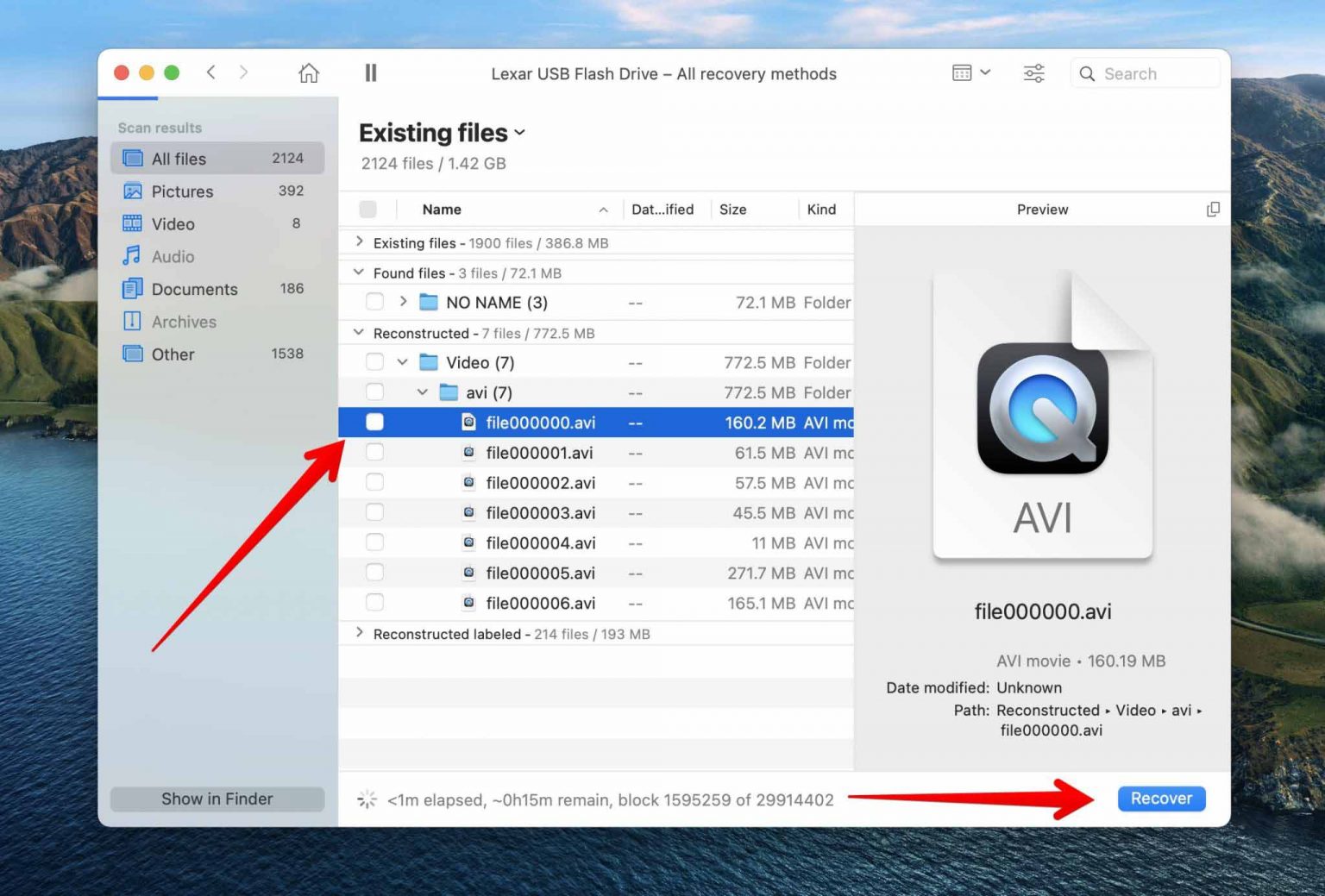Viewport: 1325px width, 896px height.
Task: Click inside the Search field
Action: (1145, 73)
